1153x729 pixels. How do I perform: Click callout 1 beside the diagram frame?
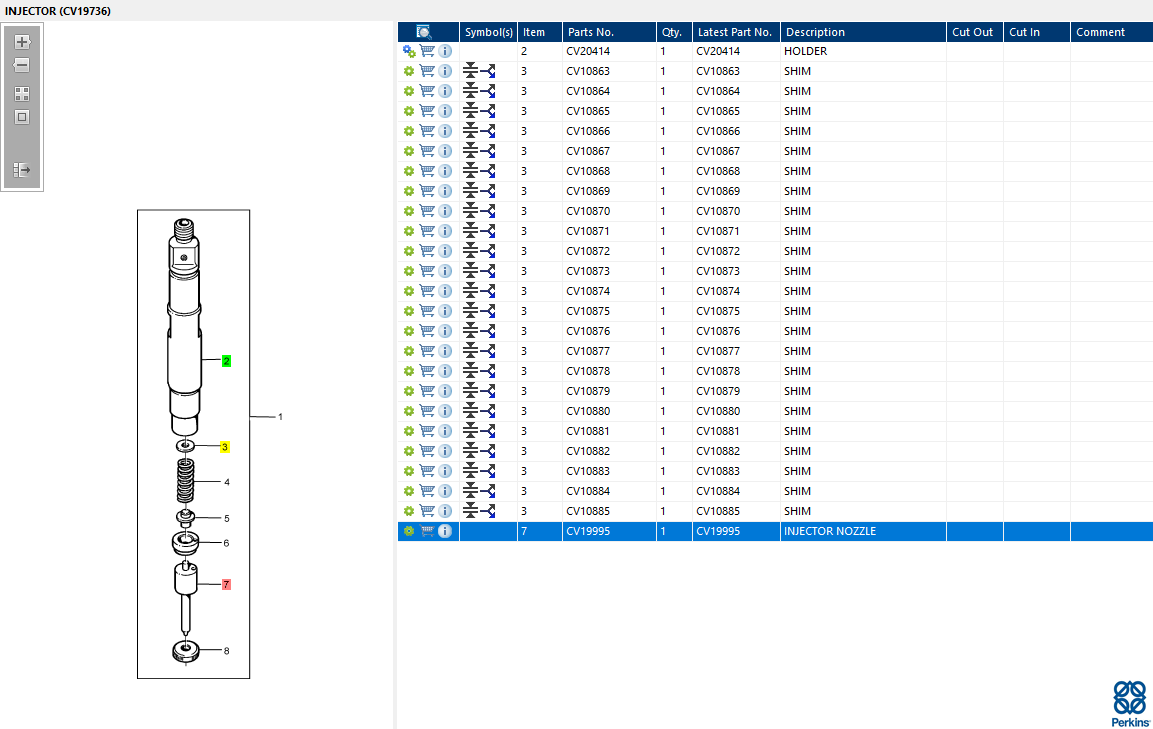coord(280,416)
